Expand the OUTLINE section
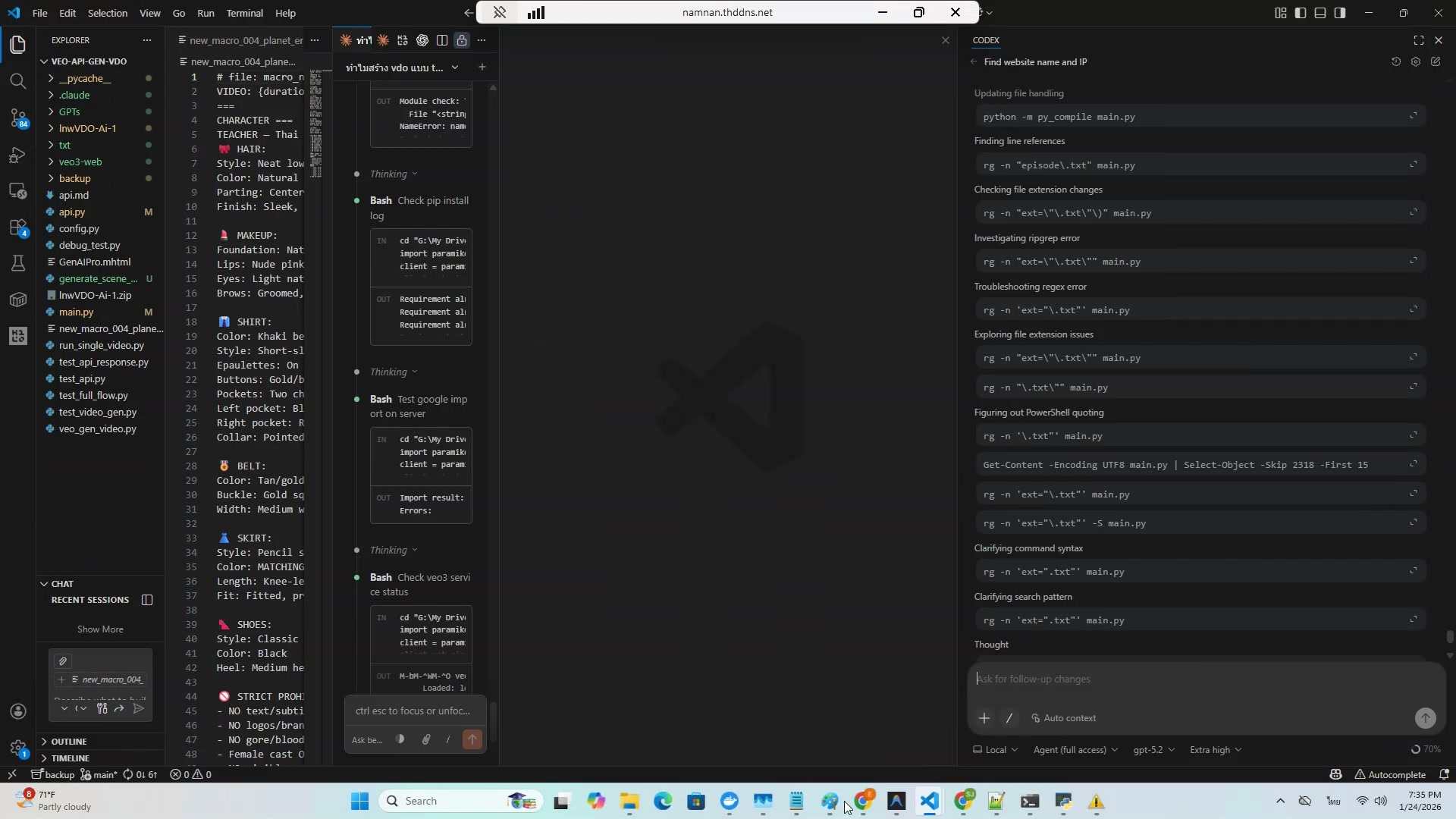This screenshot has height=819, width=1456. 69,742
